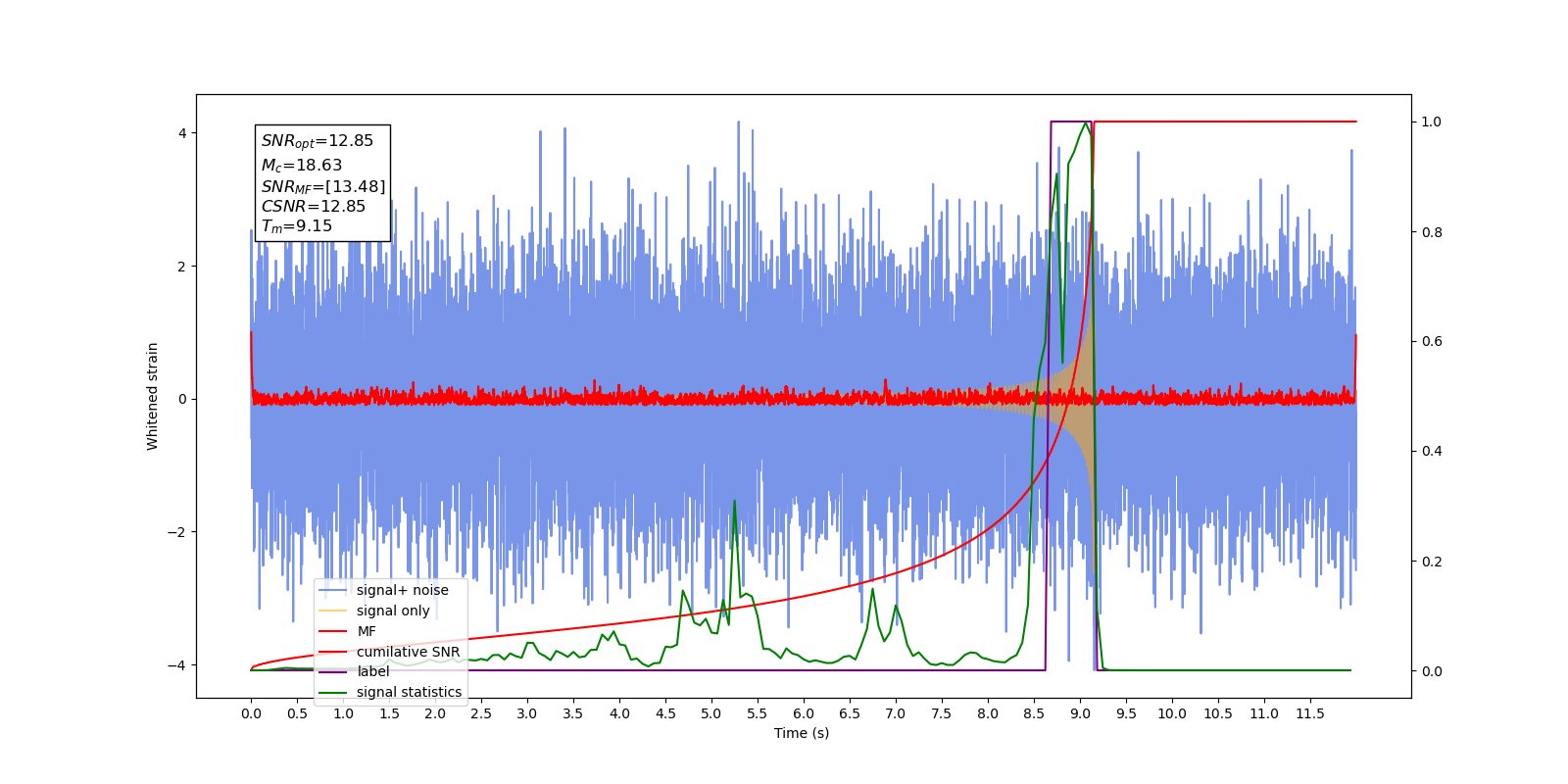
Task: Click the 0.5 tick on time axis
Action: pos(297,713)
